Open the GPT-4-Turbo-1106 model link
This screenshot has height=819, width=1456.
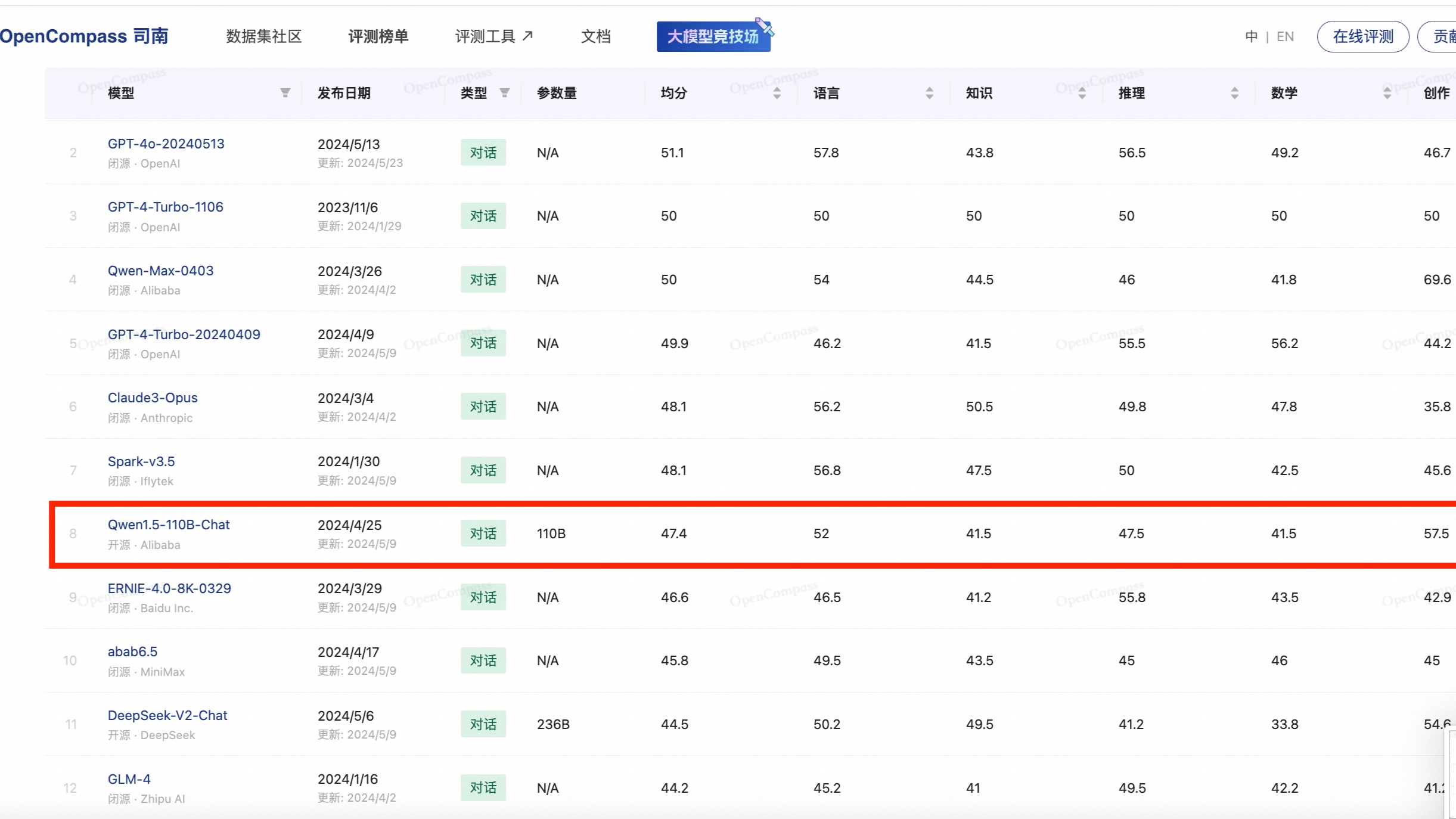(166, 207)
